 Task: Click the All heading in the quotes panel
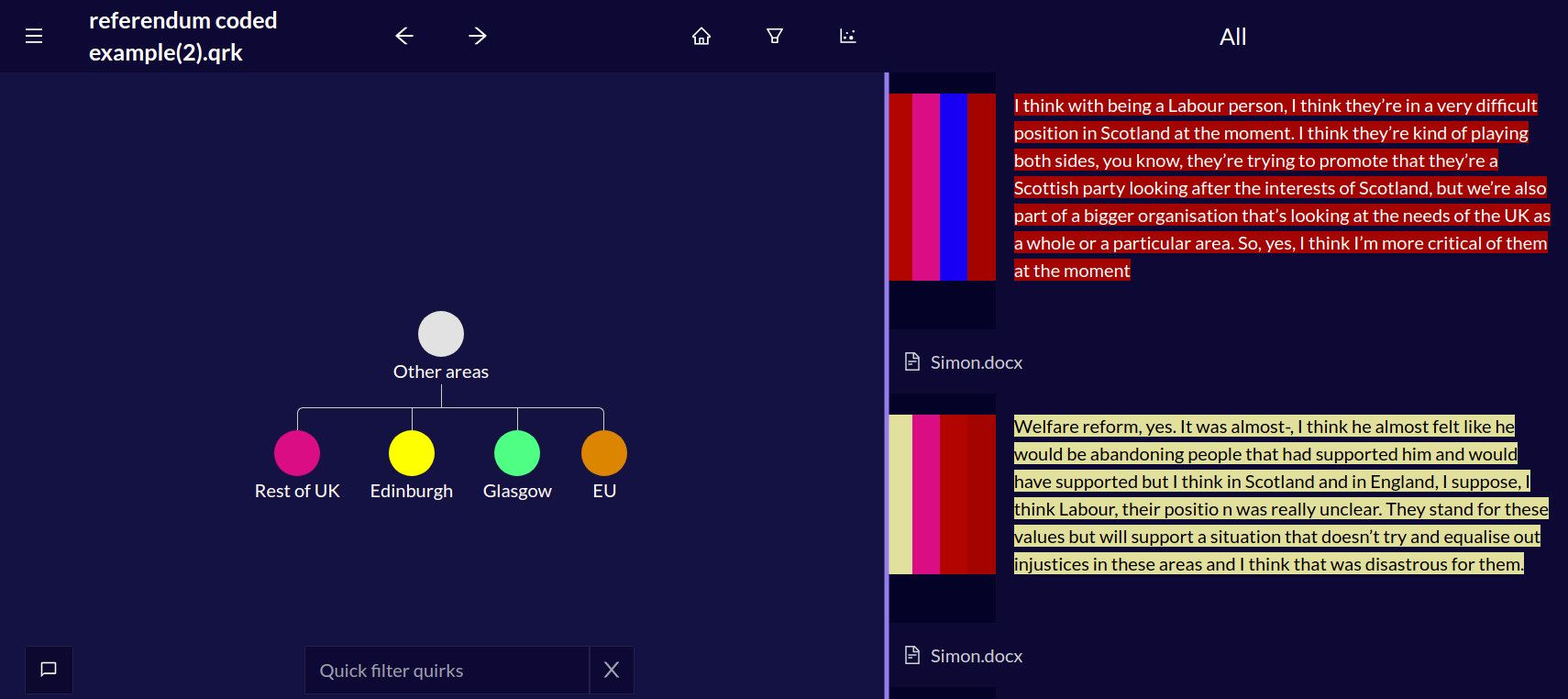[1232, 37]
